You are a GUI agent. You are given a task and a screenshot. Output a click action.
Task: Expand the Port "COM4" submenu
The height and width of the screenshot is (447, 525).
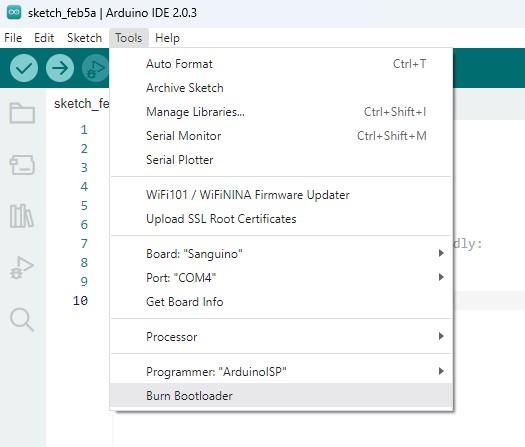[282, 278]
